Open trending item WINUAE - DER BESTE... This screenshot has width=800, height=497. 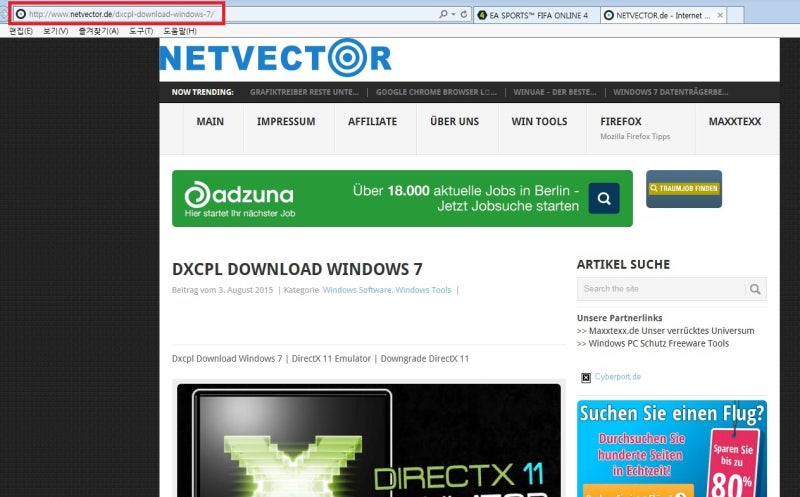click(555, 92)
